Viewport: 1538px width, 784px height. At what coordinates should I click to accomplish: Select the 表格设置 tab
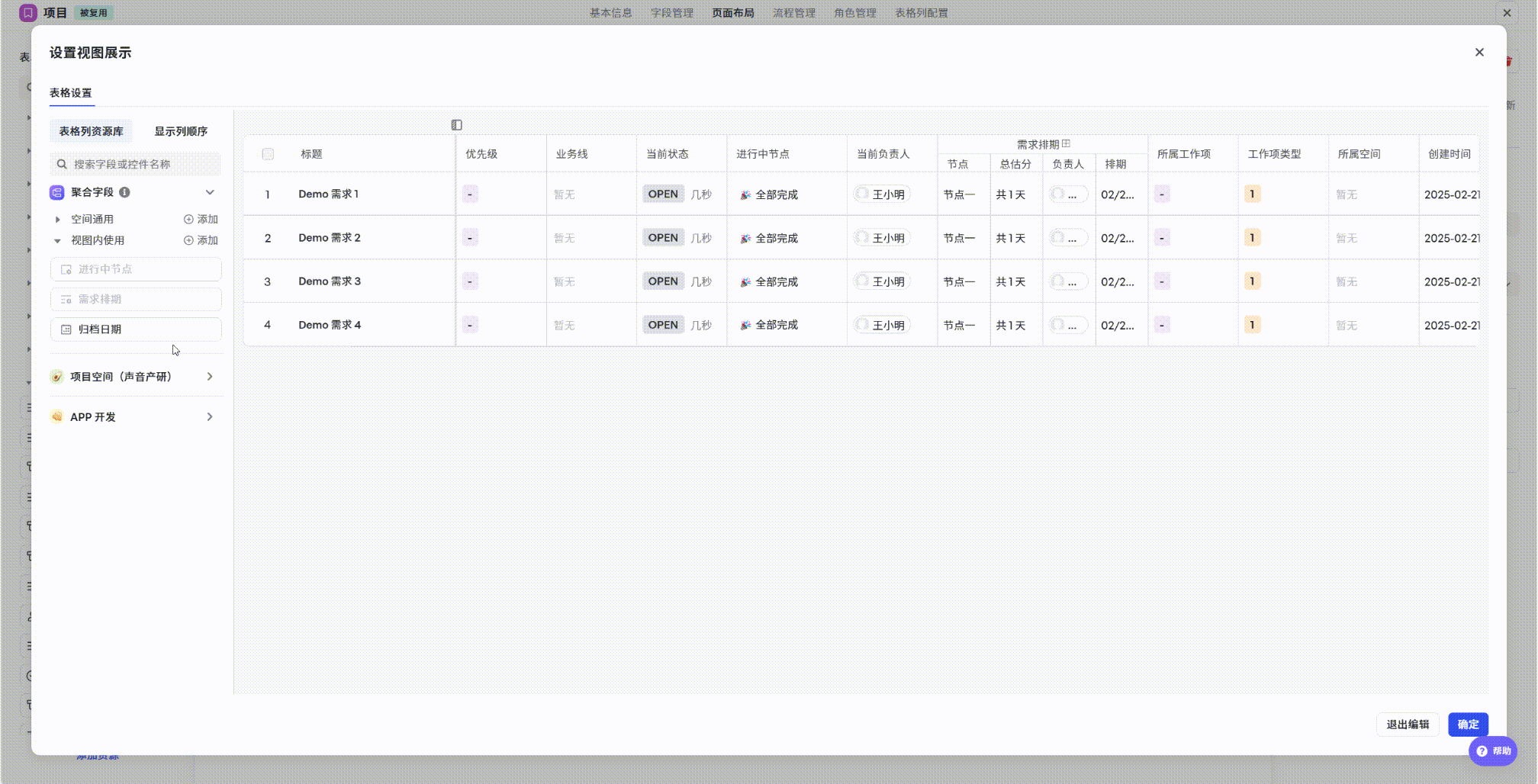(x=71, y=93)
